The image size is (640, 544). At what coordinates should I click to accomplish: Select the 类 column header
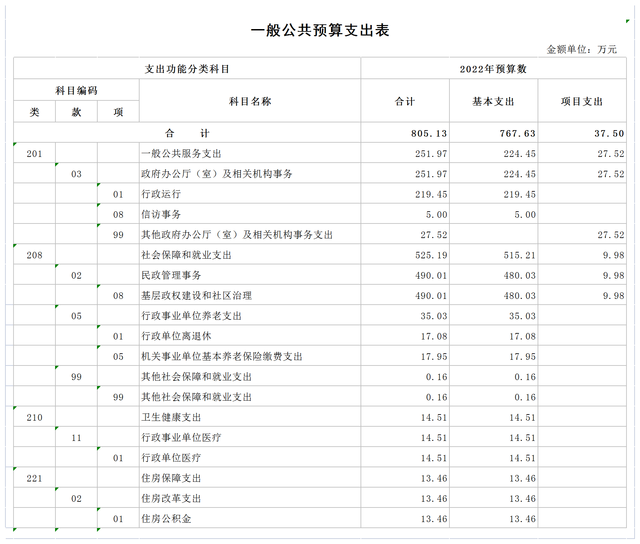(34, 112)
